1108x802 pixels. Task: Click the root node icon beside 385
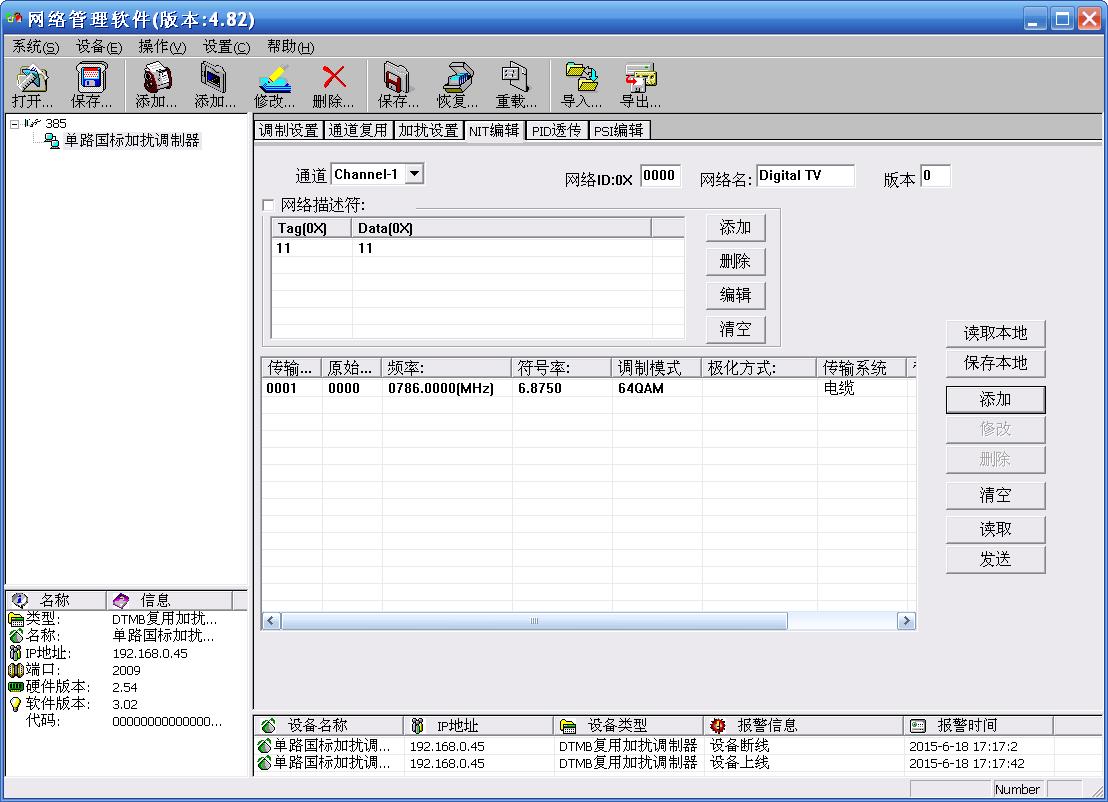click(x=33, y=123)
